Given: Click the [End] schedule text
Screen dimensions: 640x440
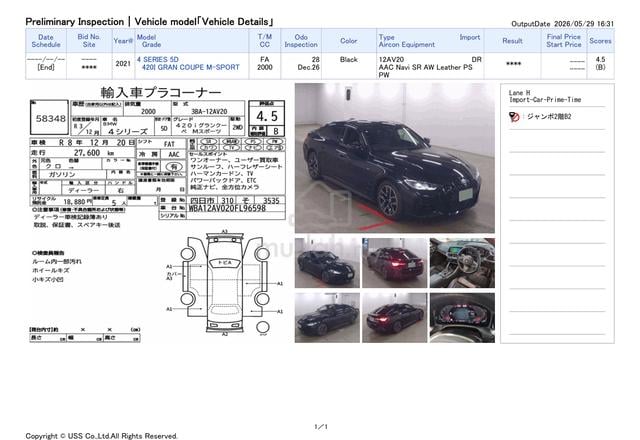Looking at the screenshot, I should [46, 67].
